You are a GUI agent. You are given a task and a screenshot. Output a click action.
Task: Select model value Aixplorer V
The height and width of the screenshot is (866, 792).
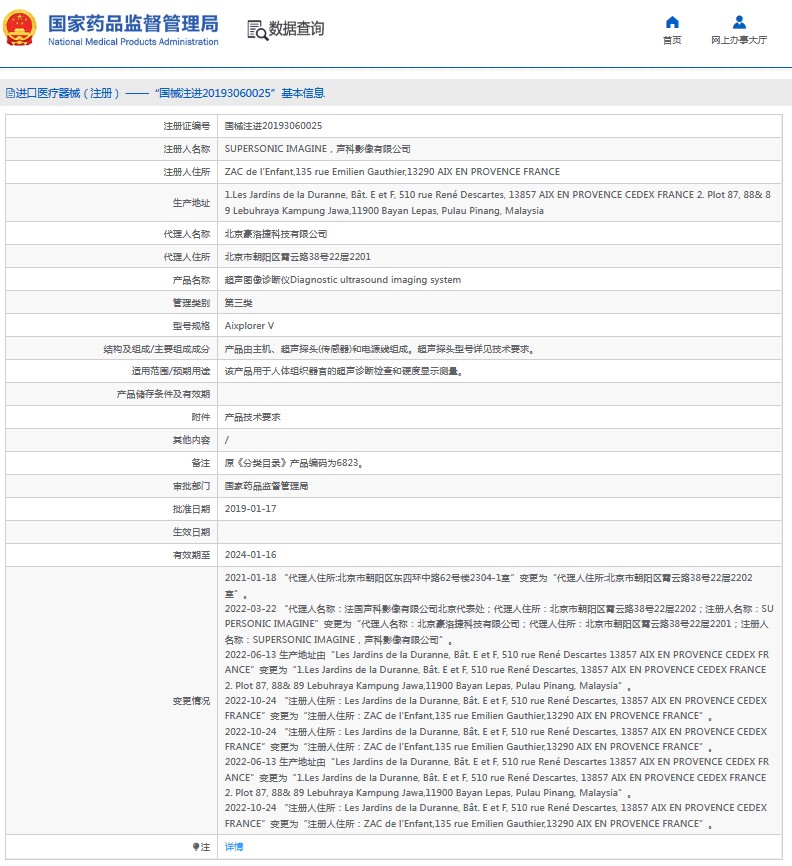(249, 326)
